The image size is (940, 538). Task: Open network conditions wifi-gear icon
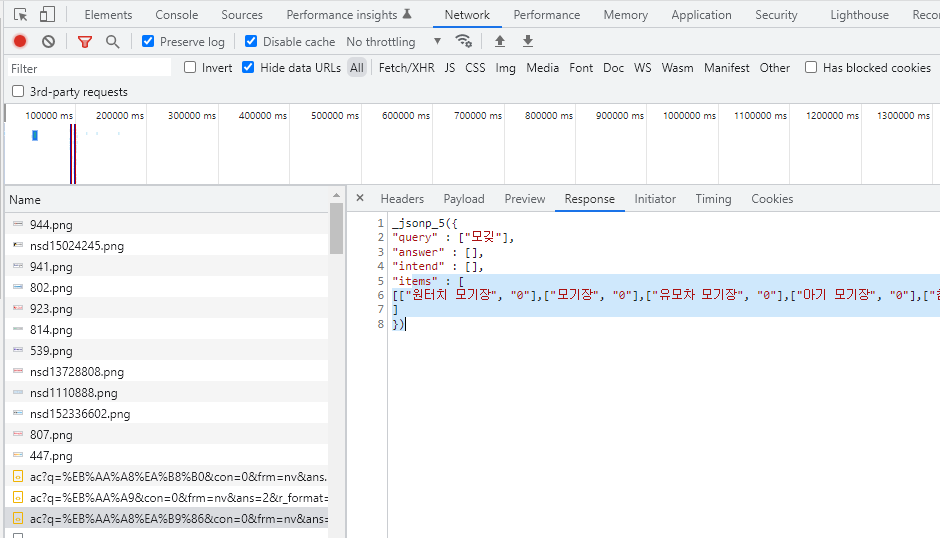pyautogui.click(x=463, y=41)
